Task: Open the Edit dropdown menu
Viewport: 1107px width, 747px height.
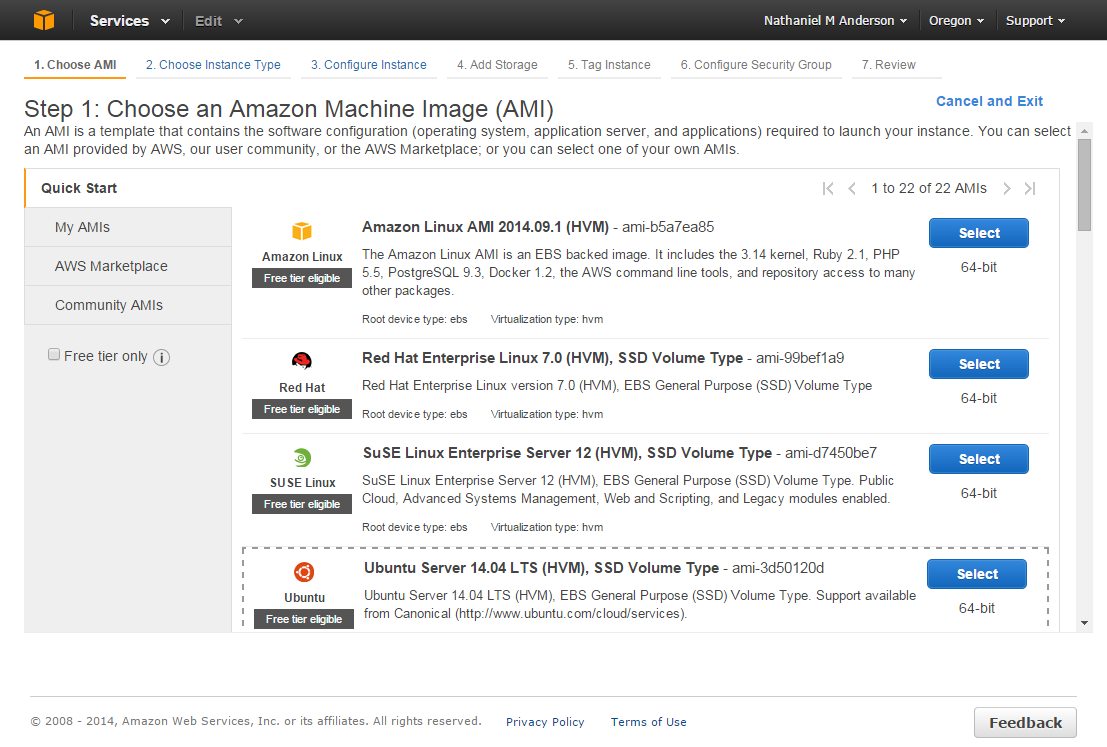Action: tap(218, 20)
